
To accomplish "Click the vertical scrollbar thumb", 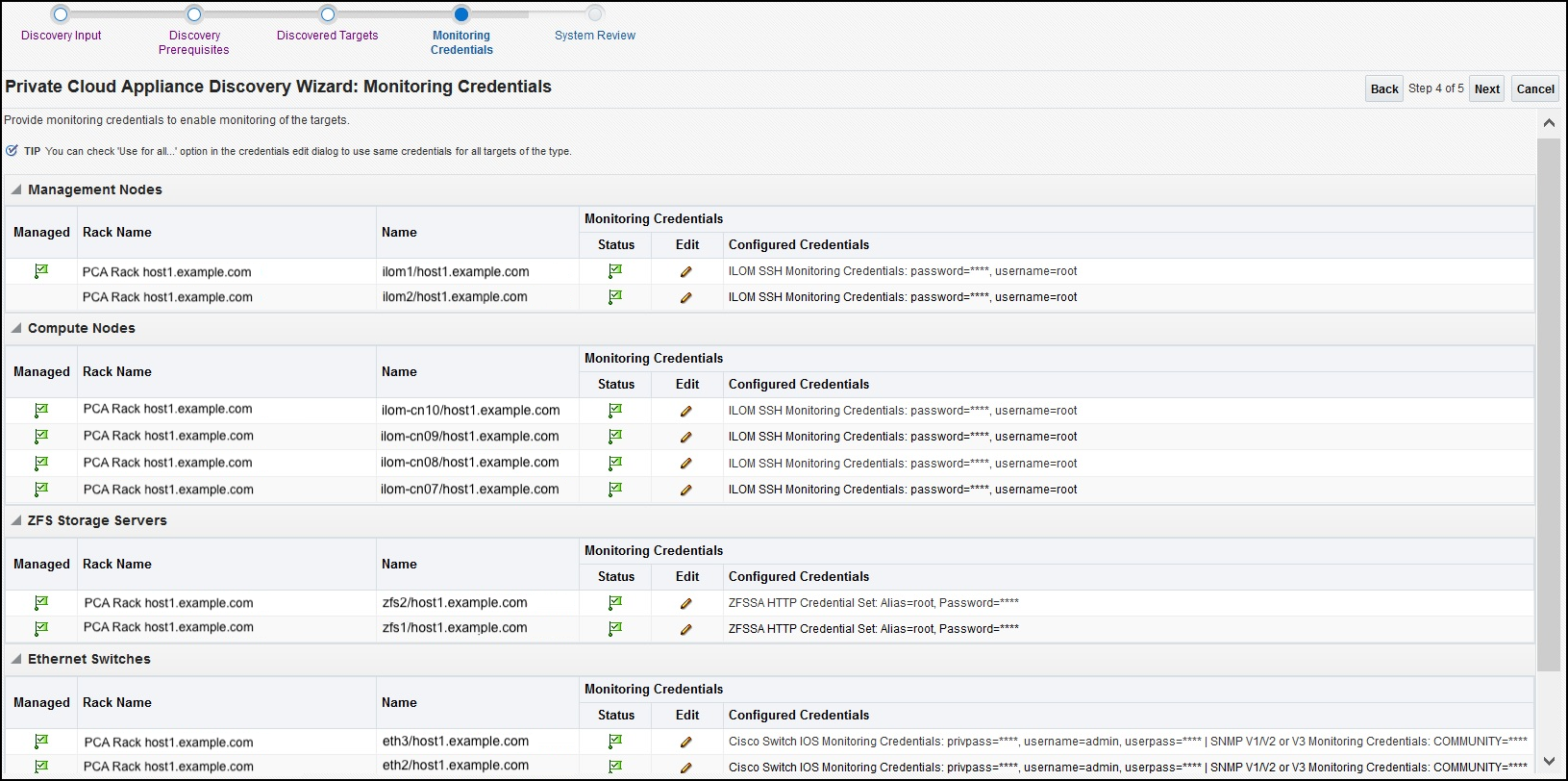I will [1549, 404].
